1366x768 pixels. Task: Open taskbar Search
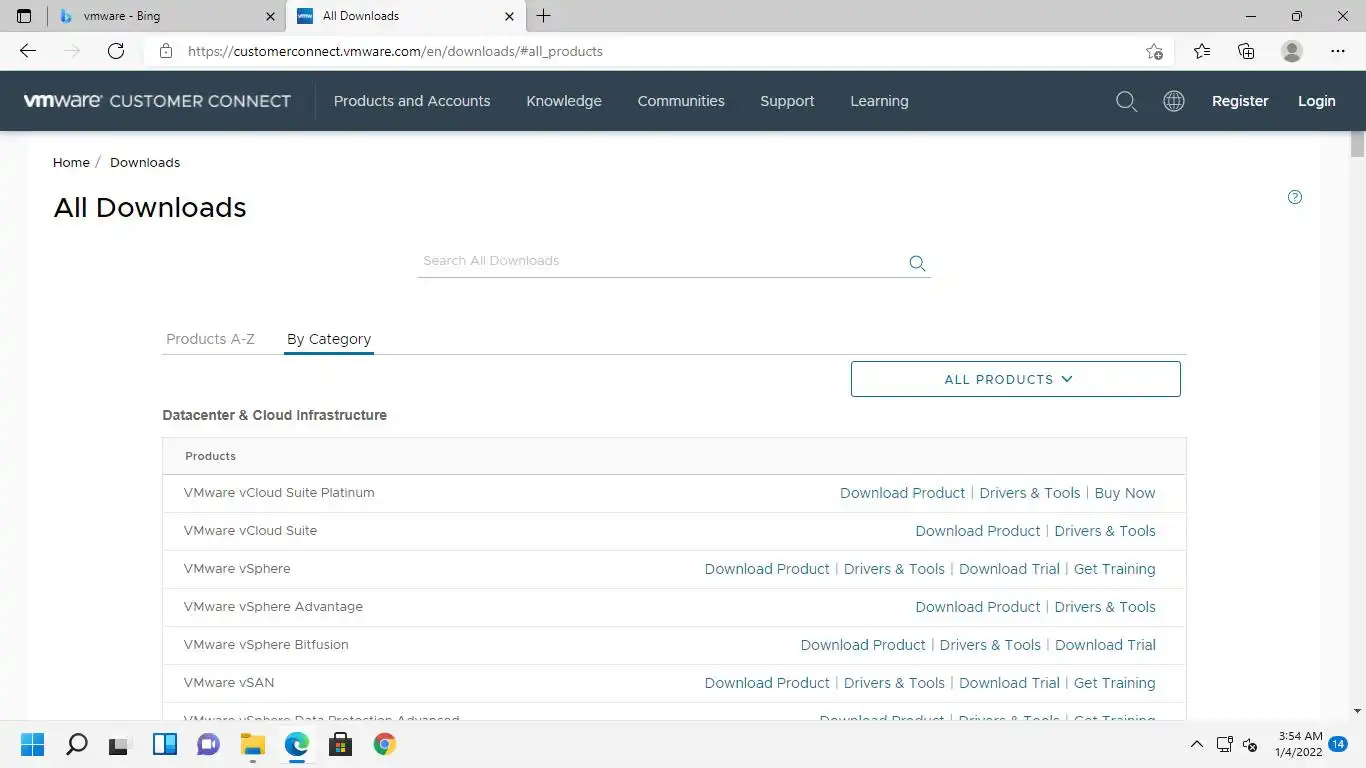click(77, 744)
